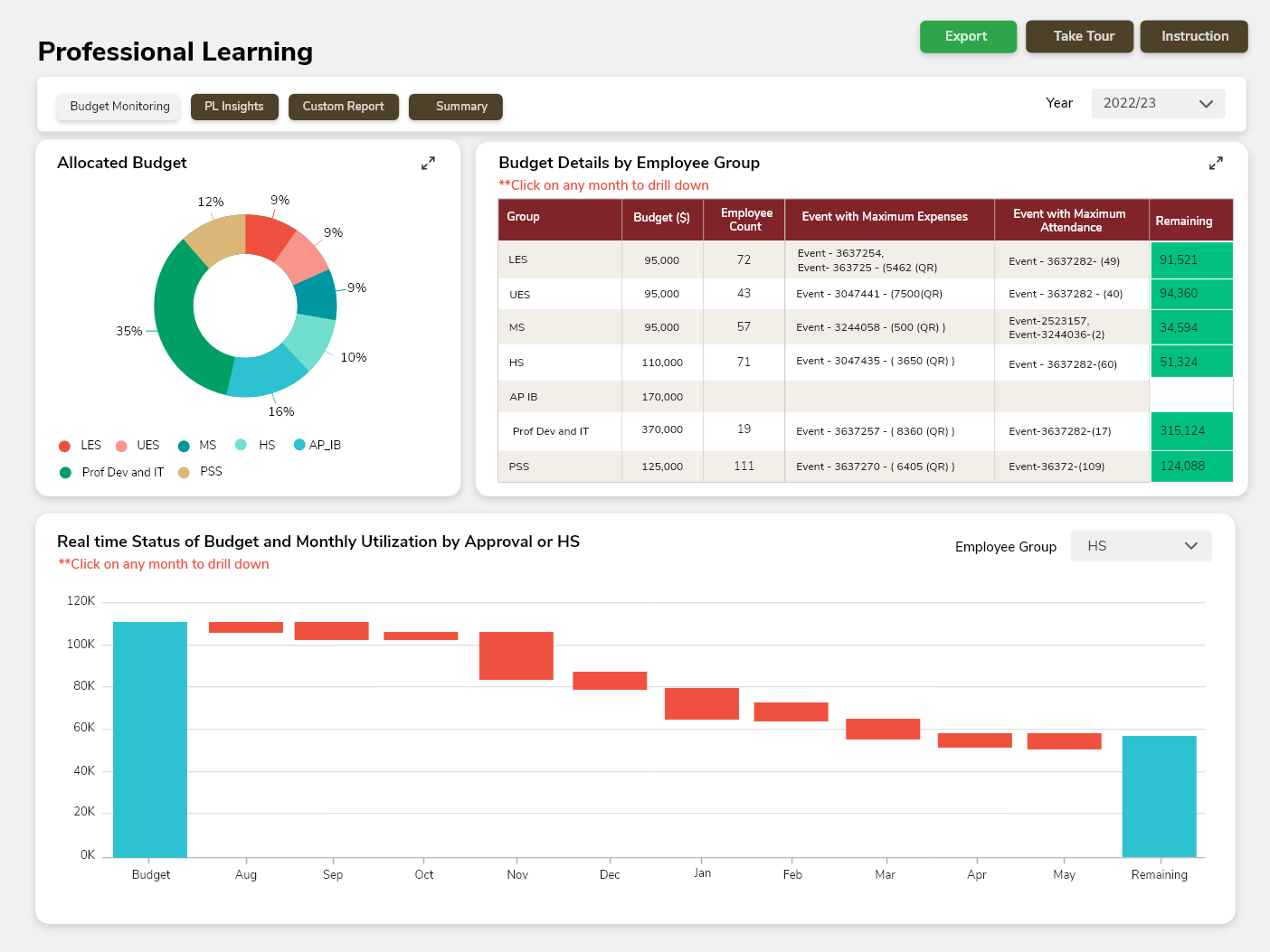
Task: Click Event - 3244058 - (500 (QR)) cell
Action: coord(890,327)
